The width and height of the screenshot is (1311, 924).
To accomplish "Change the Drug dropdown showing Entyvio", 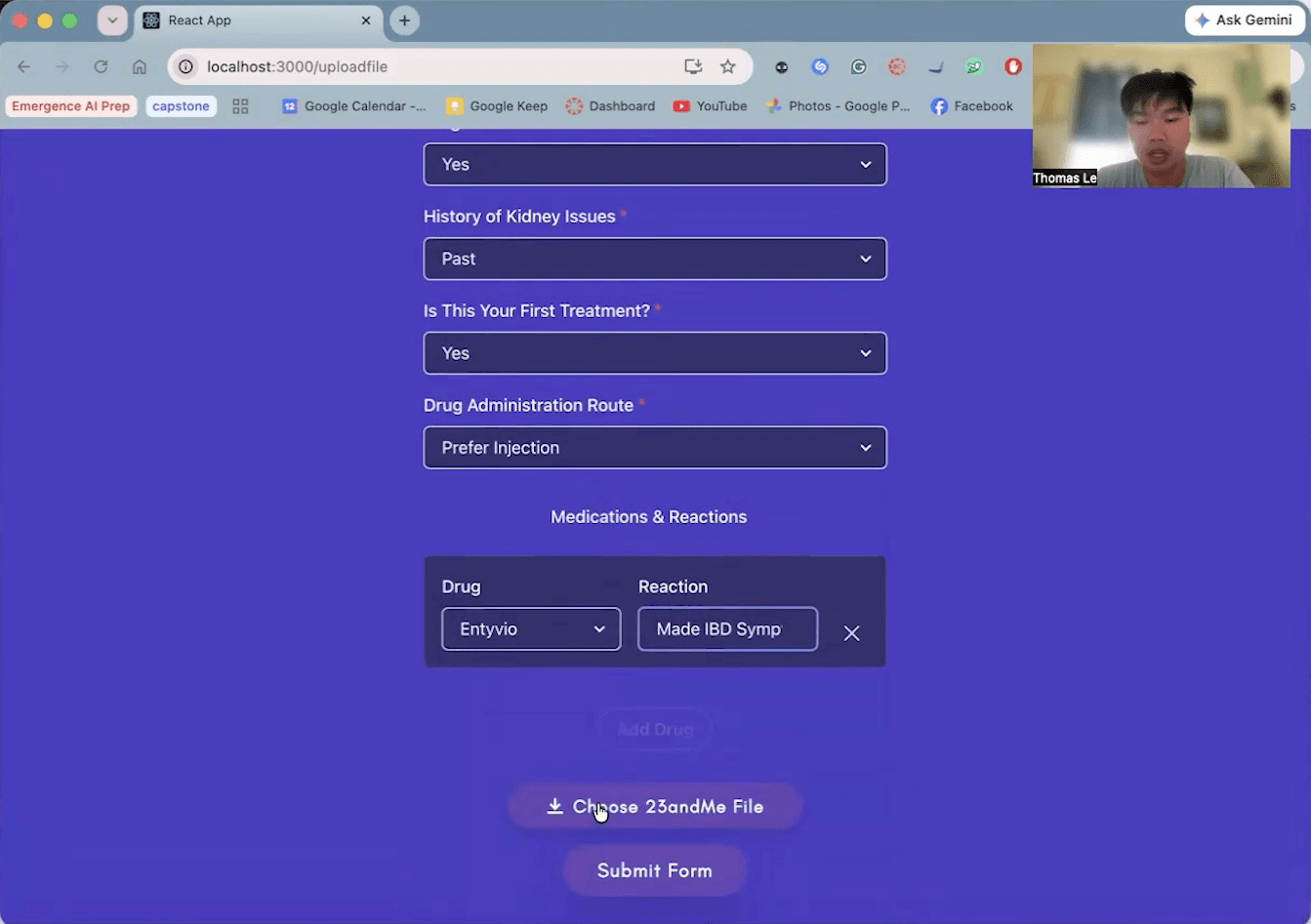I will click(x=531, y=629).
